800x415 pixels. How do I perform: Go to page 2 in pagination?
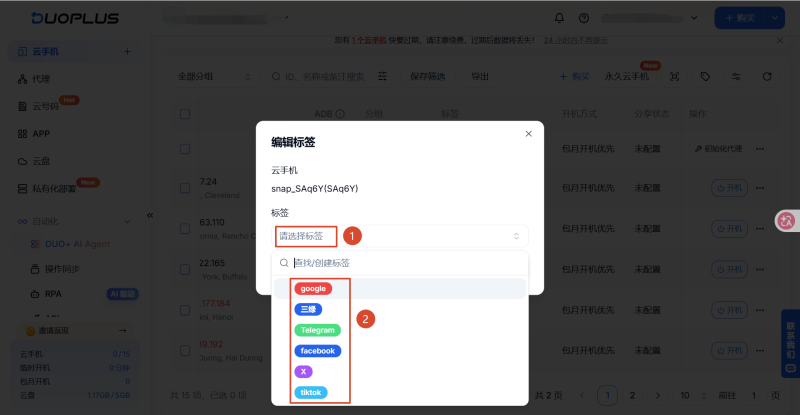pos(632,395)
